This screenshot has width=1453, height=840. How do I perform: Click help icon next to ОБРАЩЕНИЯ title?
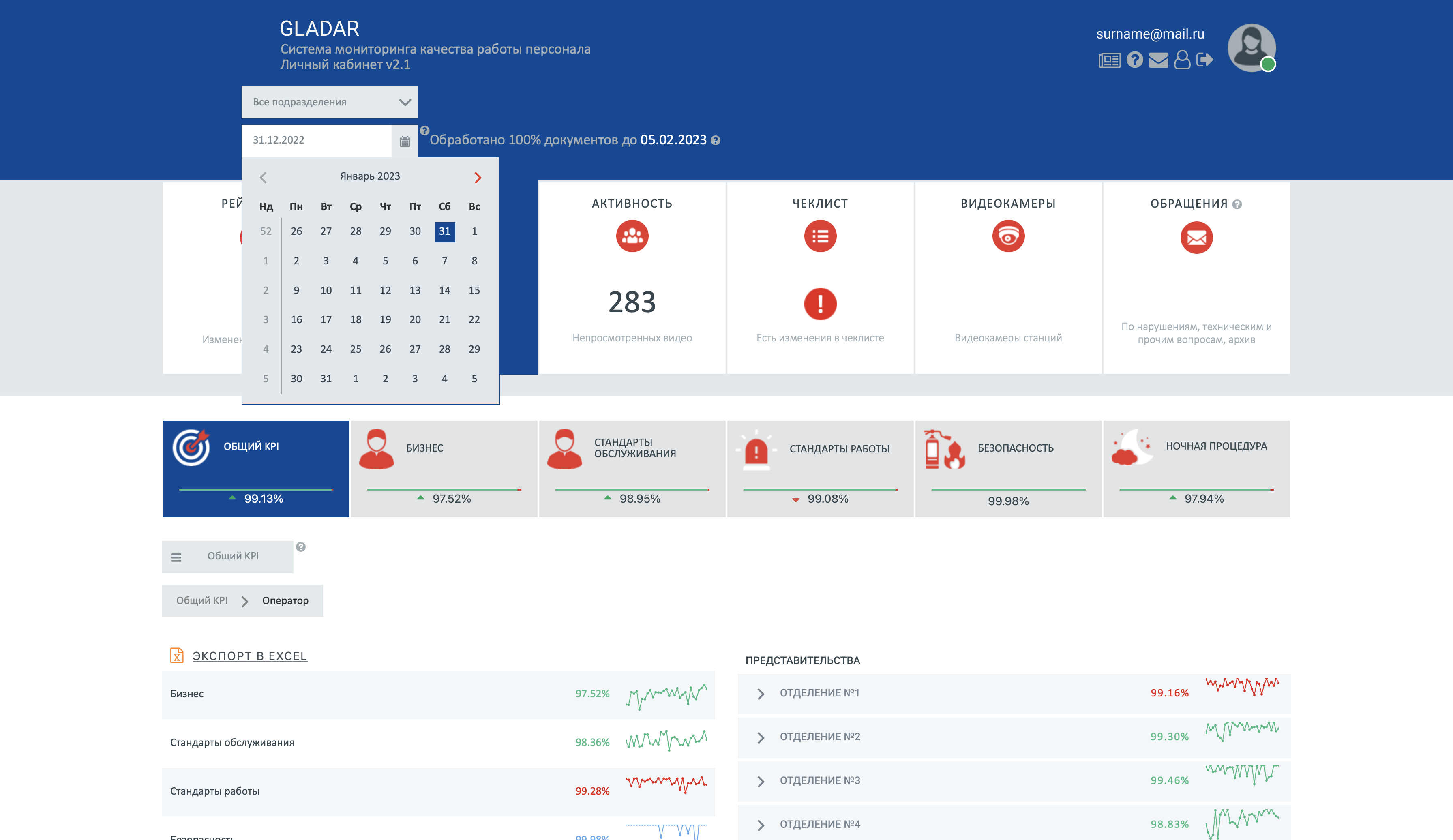click(x=1237, y=204)
